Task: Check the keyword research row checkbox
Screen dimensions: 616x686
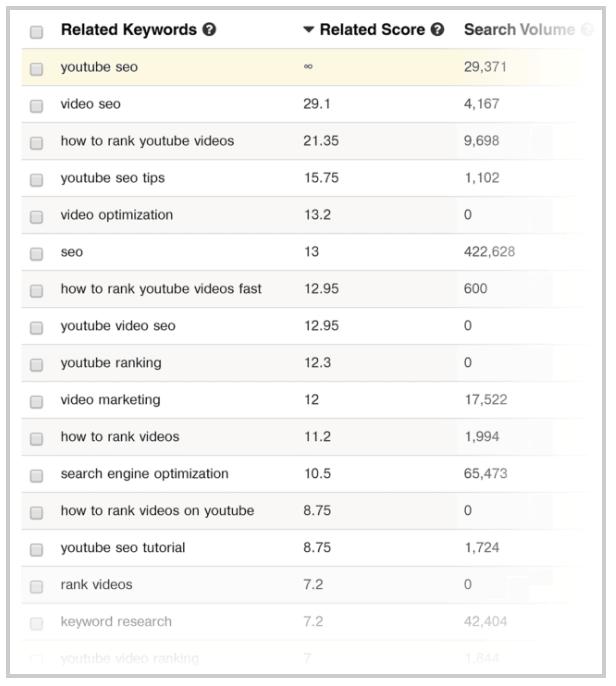Action: click(x=36, y=623)
